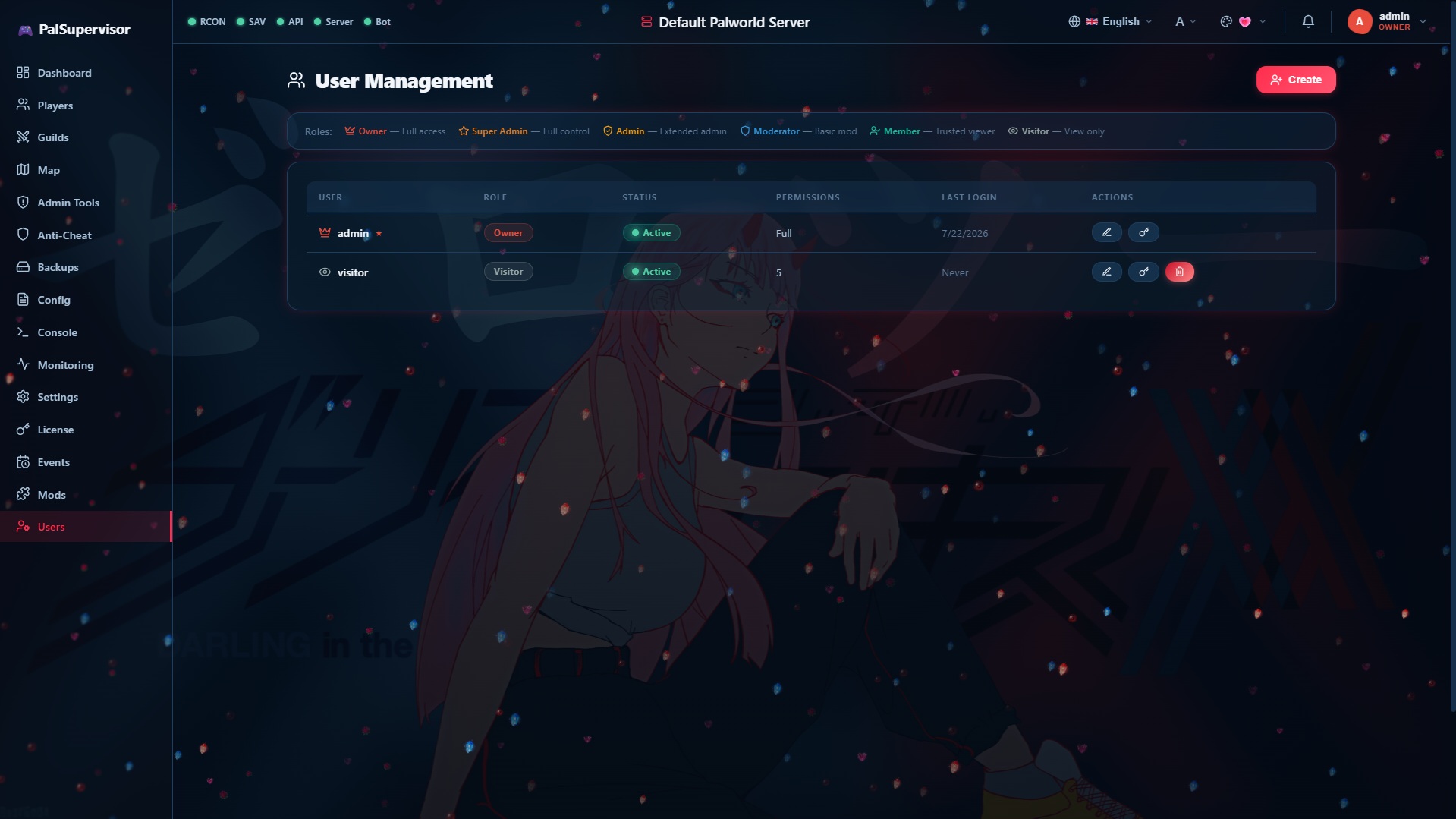Open the Anti-Cheat page
Screen dimensions: 1456x819
(x=86, y=235)
